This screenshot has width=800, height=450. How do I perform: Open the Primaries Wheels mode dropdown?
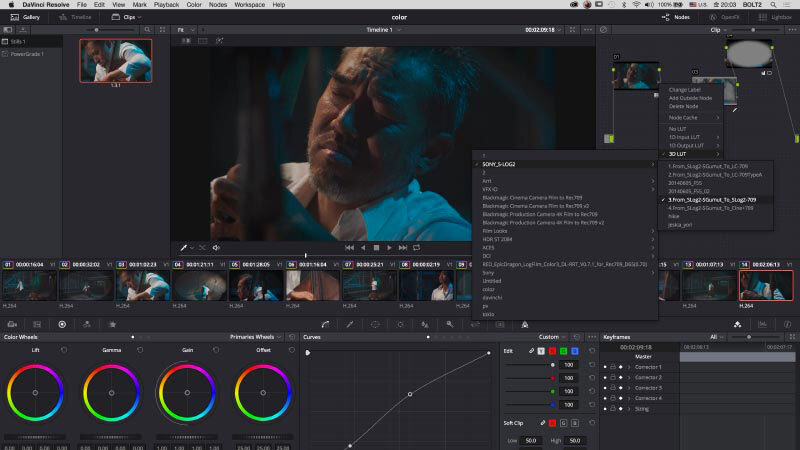click(256, 337)
